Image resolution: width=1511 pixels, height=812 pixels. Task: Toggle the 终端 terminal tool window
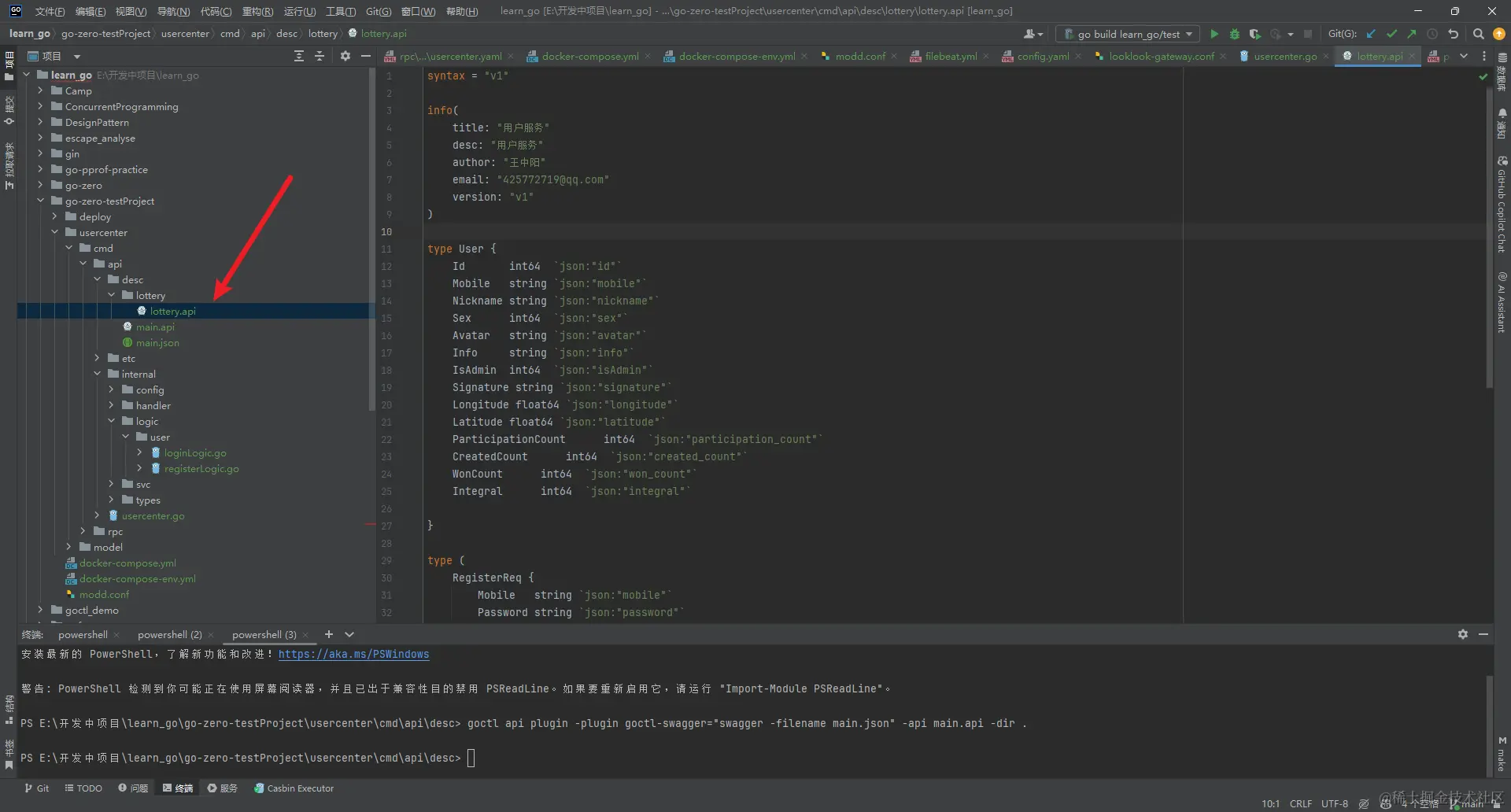point(178,788)
